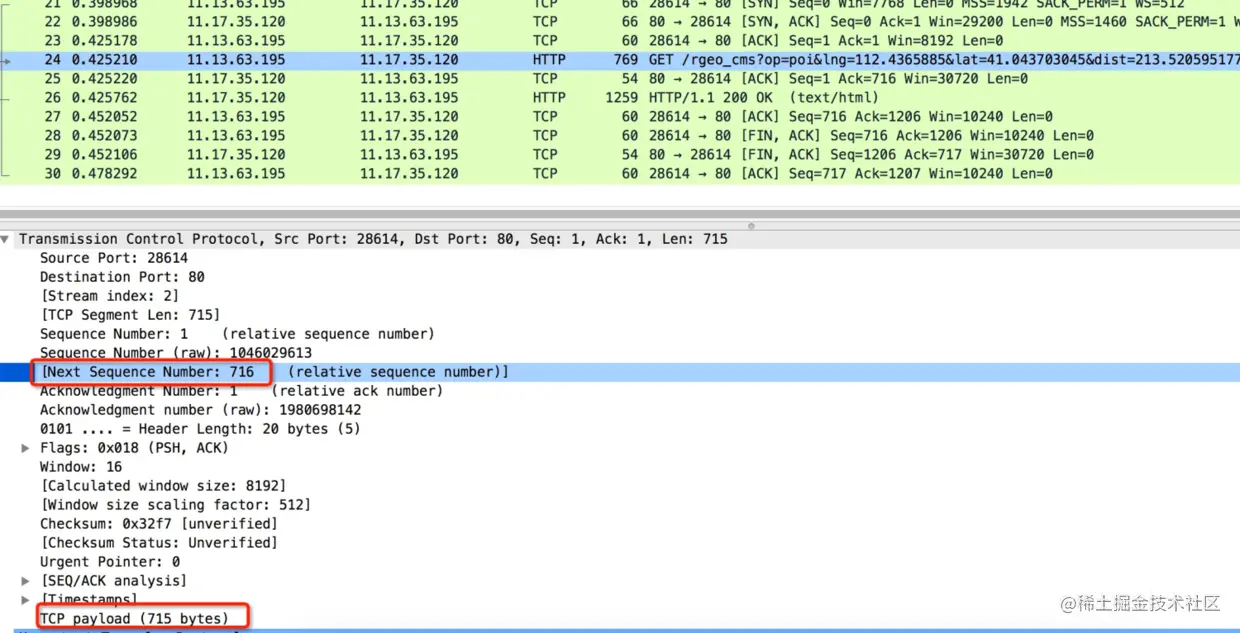Select Sequence Number (raw): 1046029613 line

click(x=176, y=353)
